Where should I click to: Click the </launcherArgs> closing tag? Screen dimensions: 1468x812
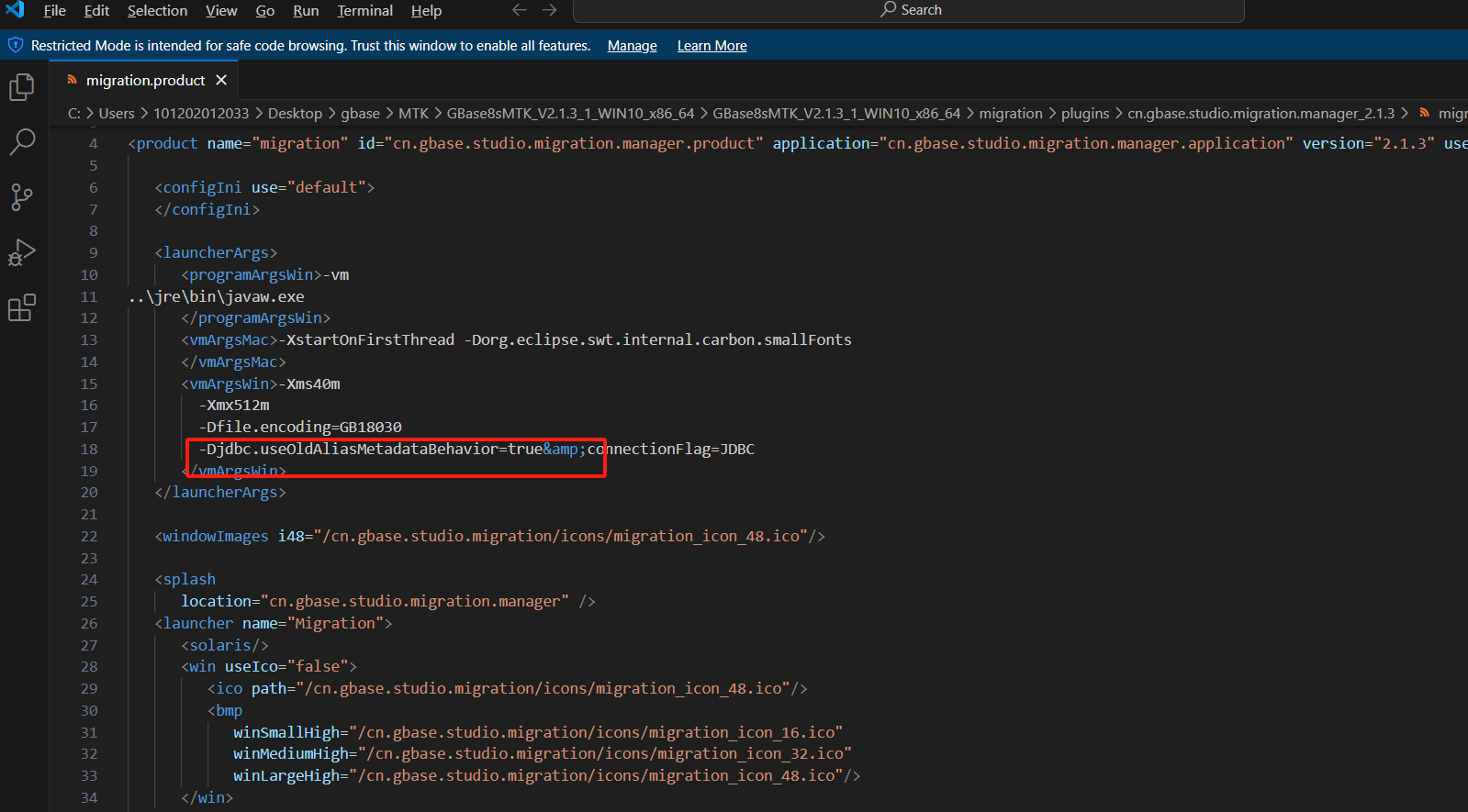220,493
